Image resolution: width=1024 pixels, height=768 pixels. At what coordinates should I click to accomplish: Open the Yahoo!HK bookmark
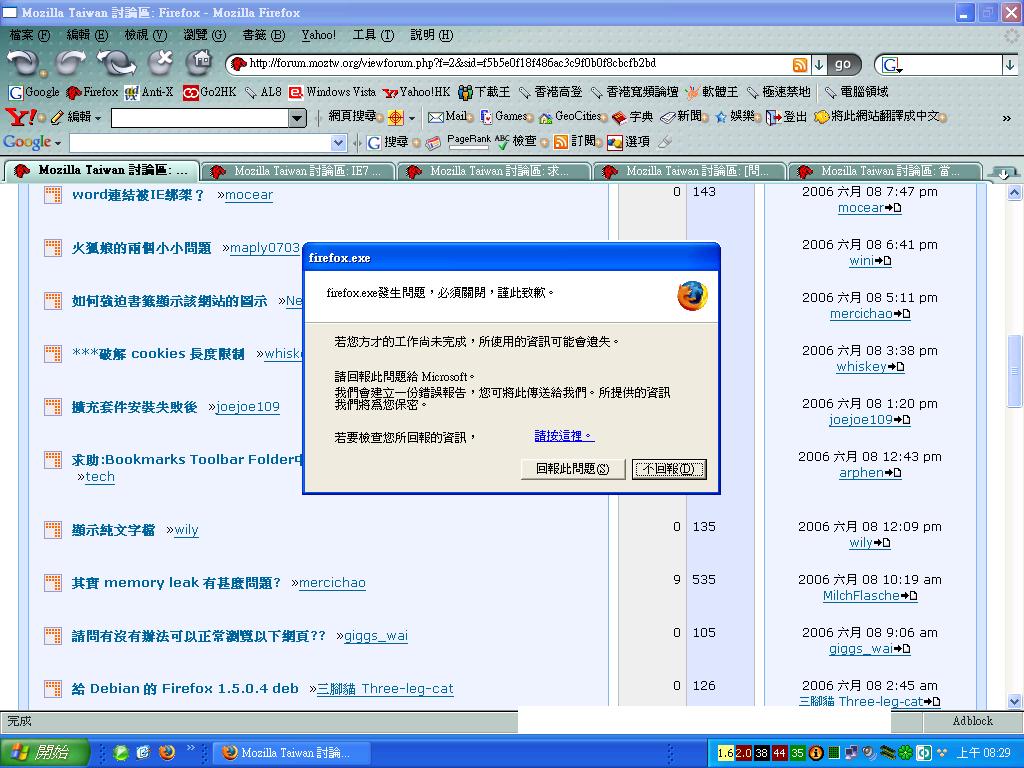417,92
